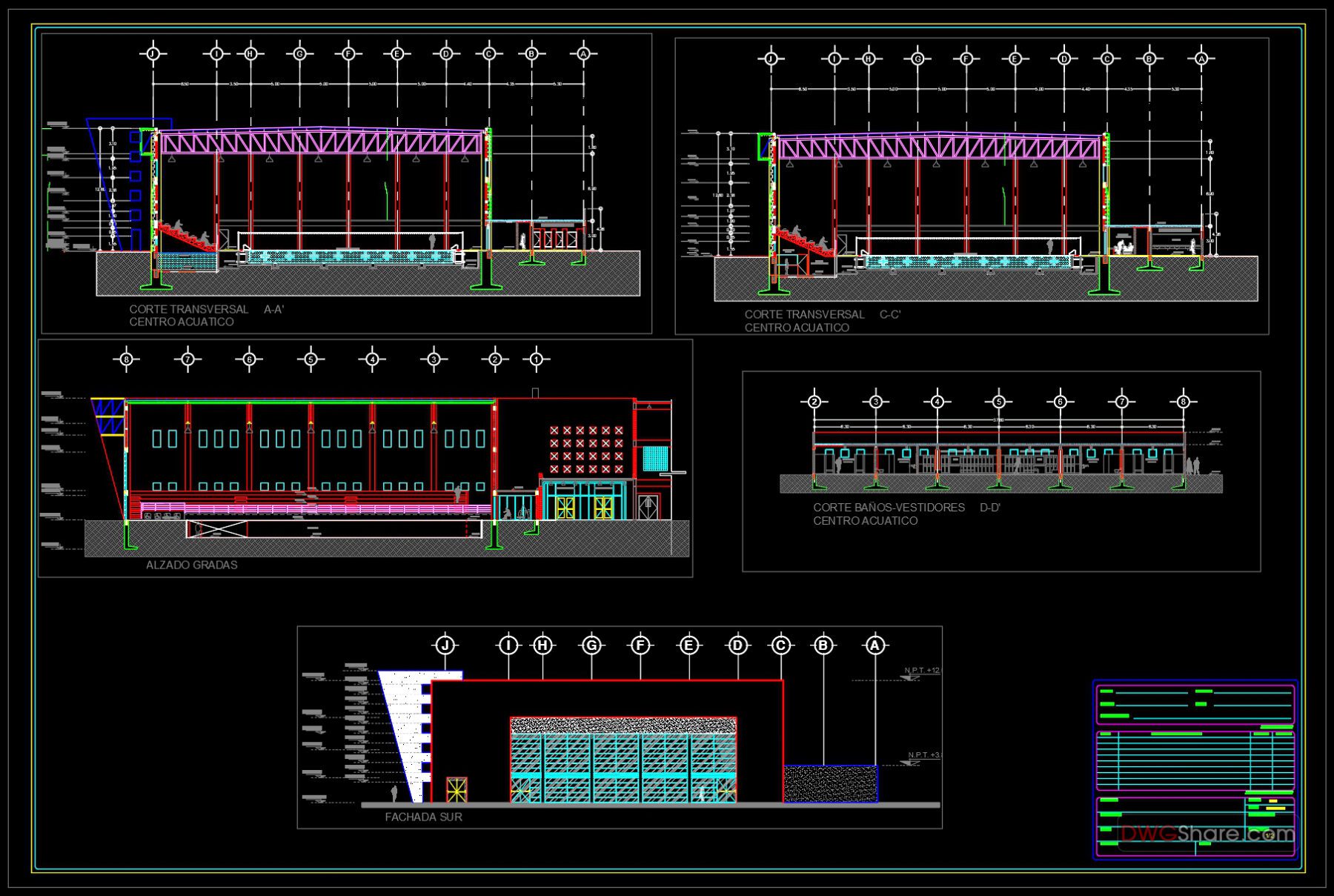Screen dimensions: 1334x896
Task: Select grid bubble J in Fachada Sur elevation
Action: point(445,645)
